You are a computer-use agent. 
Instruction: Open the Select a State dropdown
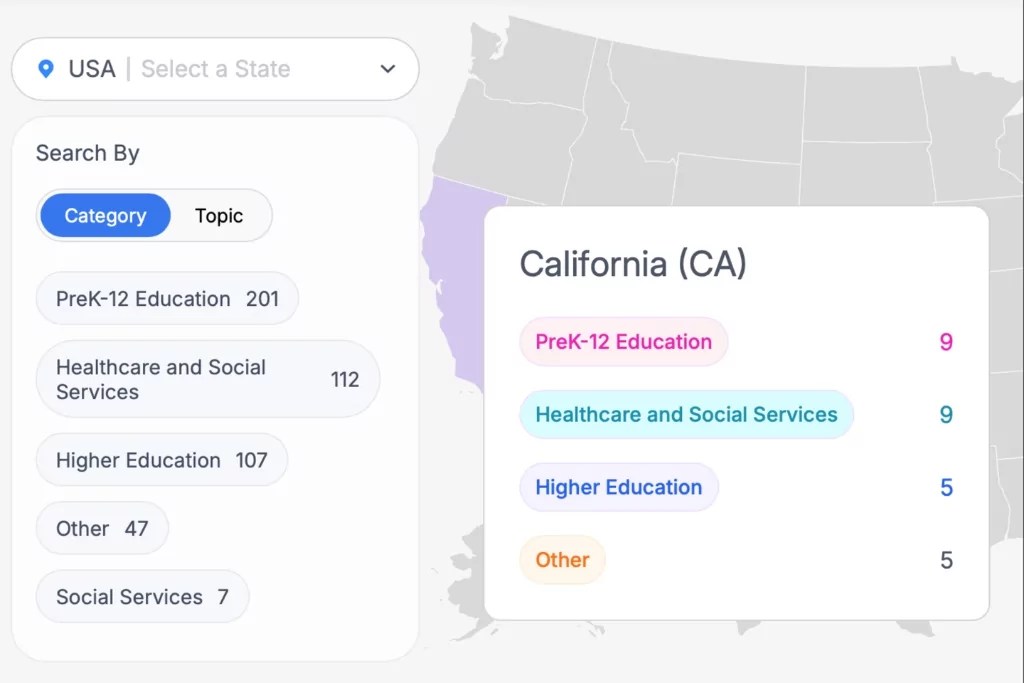(216, 69)
